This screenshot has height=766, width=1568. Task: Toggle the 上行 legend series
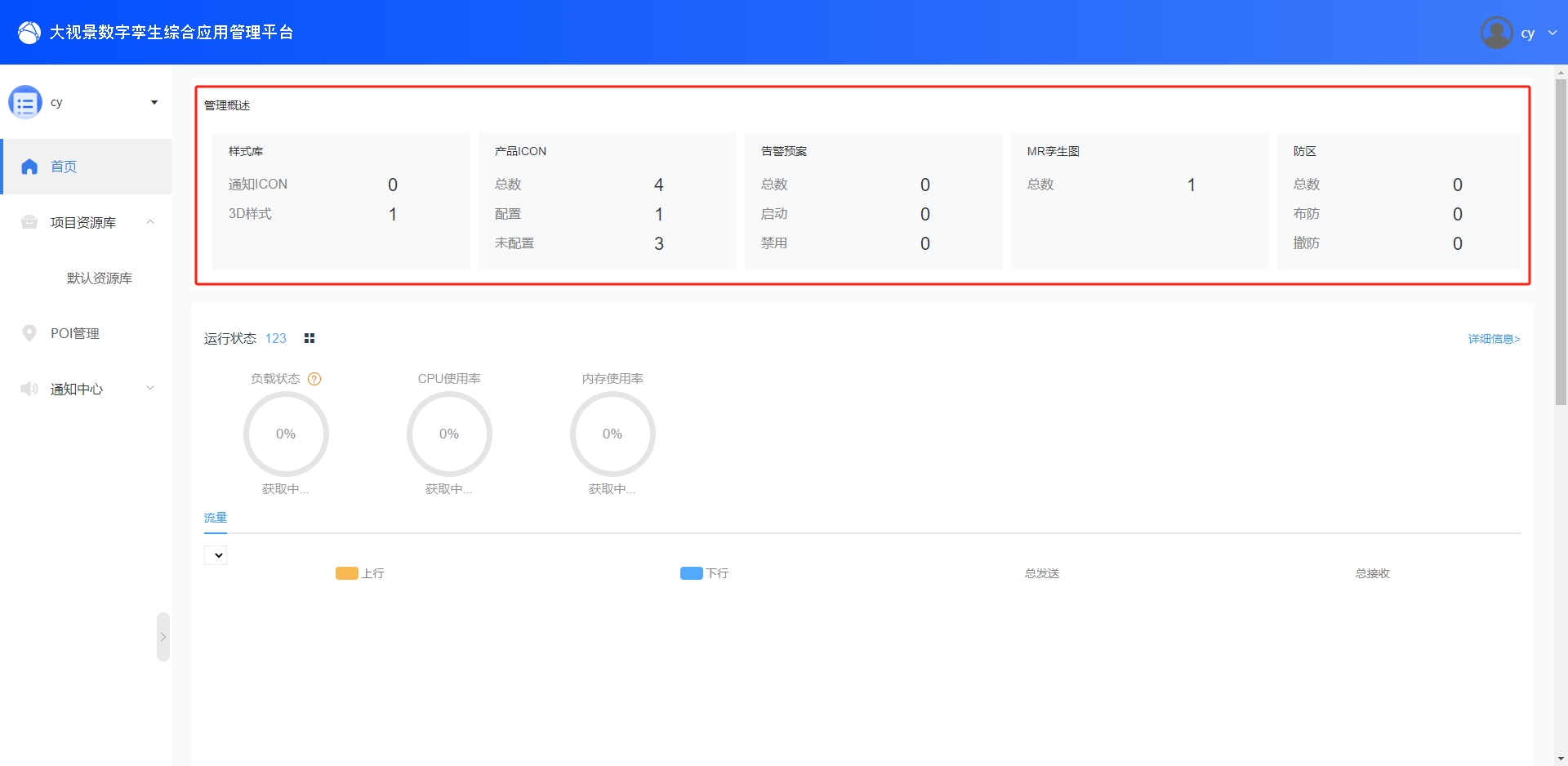click(x=360, y=573)
